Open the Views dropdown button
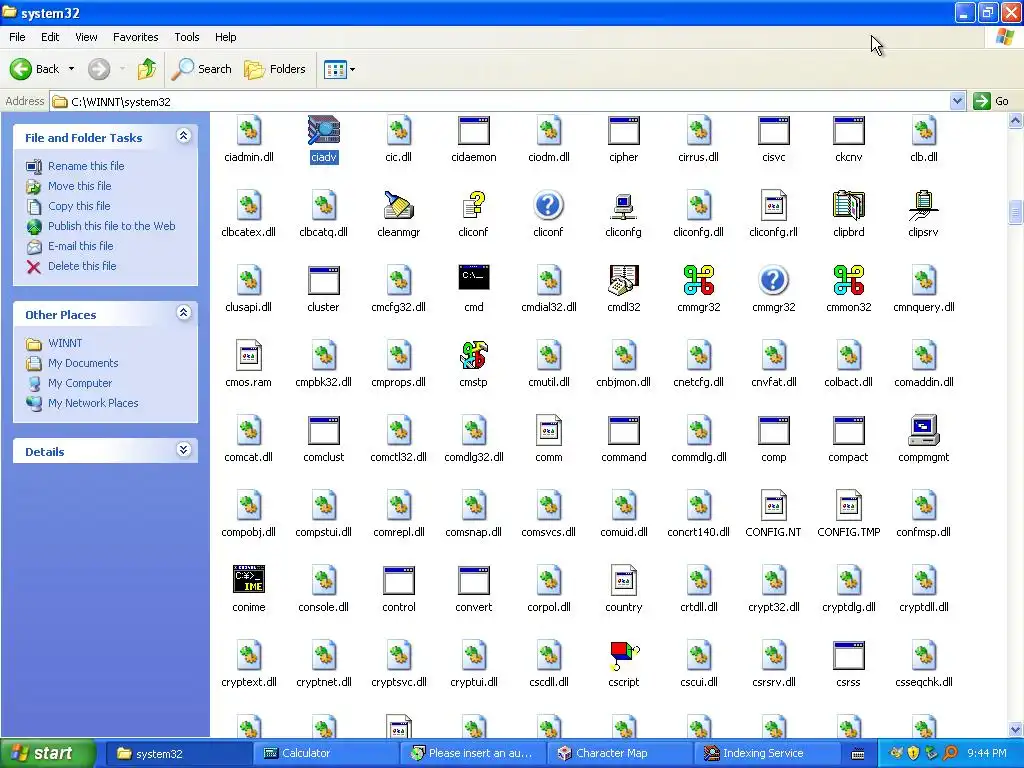 (340, 69)
